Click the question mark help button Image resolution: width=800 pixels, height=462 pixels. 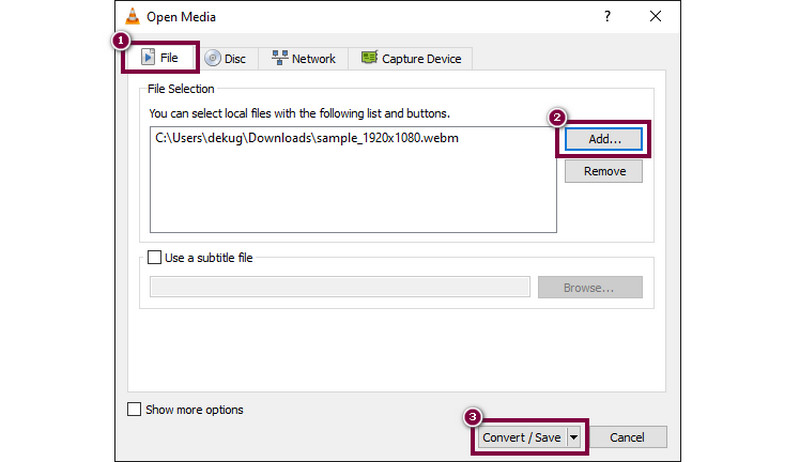607,16
